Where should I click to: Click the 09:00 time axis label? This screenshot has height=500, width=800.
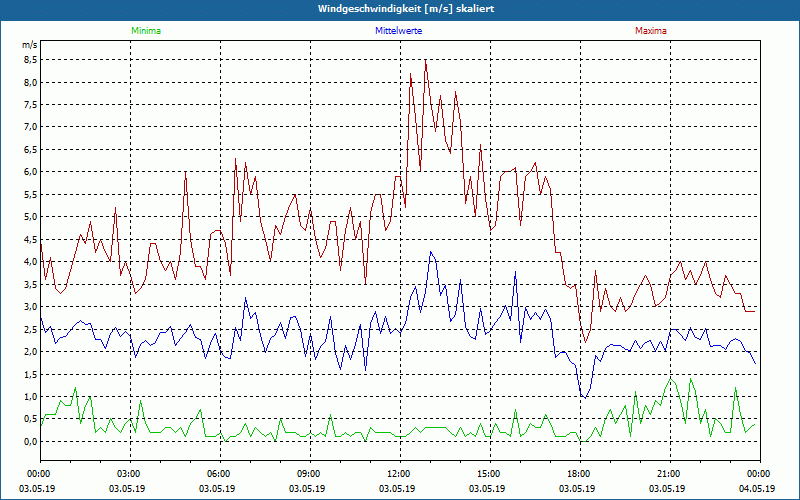pos(310,474)
